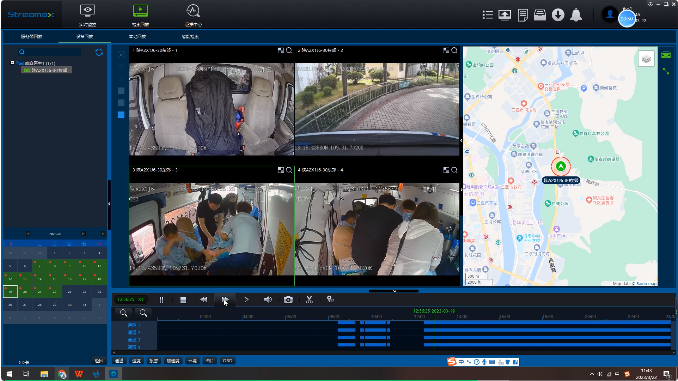Viewport: 678px width, 381px height.
Task: Open the alarm bell notifications
Action: click(576, 15)
